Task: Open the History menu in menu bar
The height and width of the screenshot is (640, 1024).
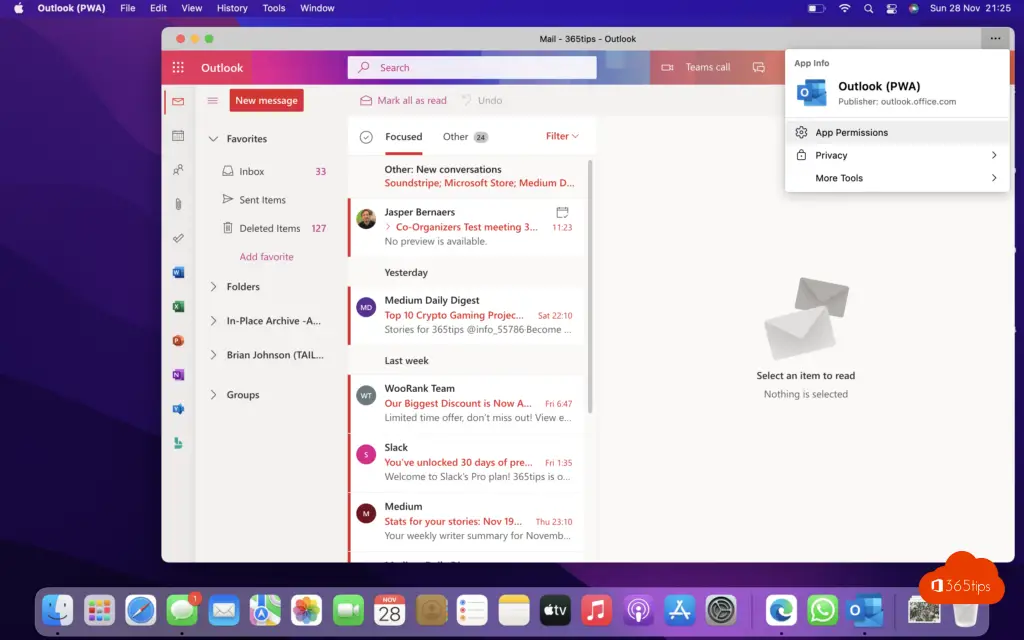Action: coord(232,8)
